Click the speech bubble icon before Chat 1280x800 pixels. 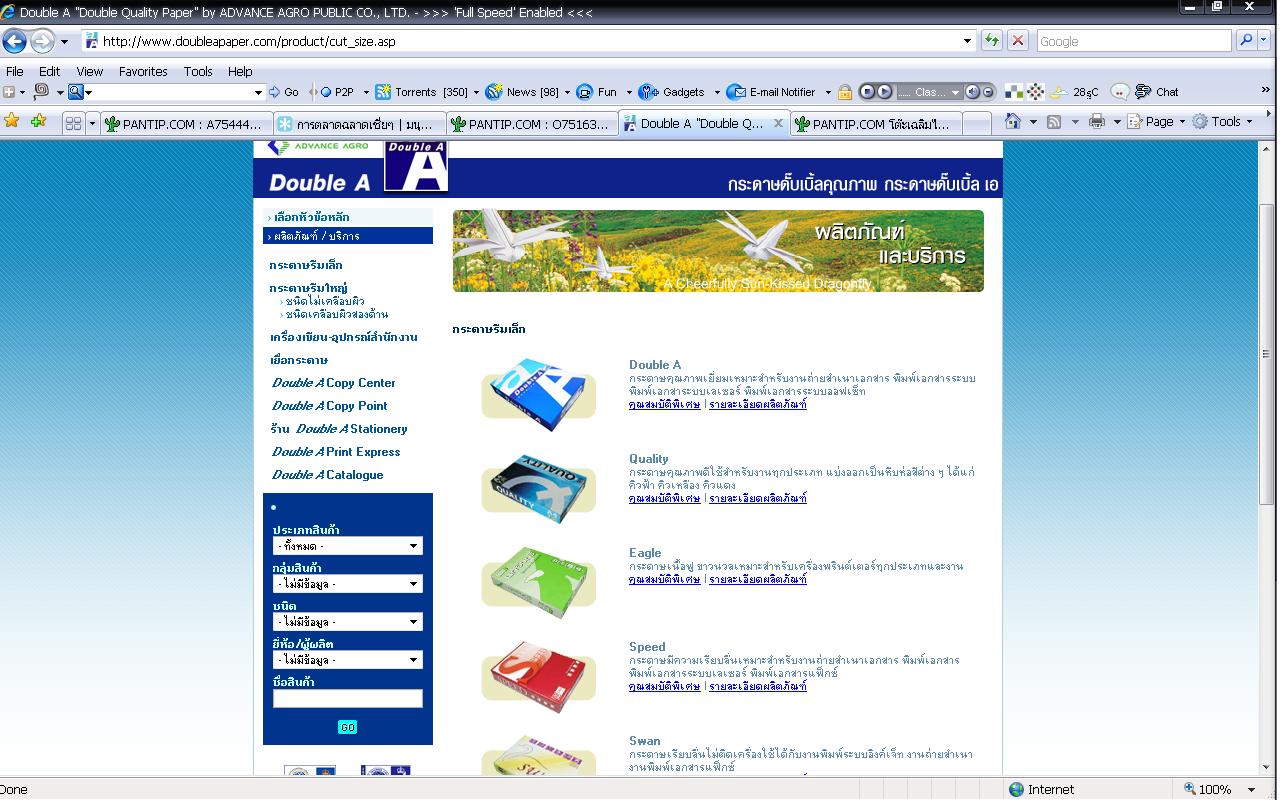click(x=1121, y=92)
